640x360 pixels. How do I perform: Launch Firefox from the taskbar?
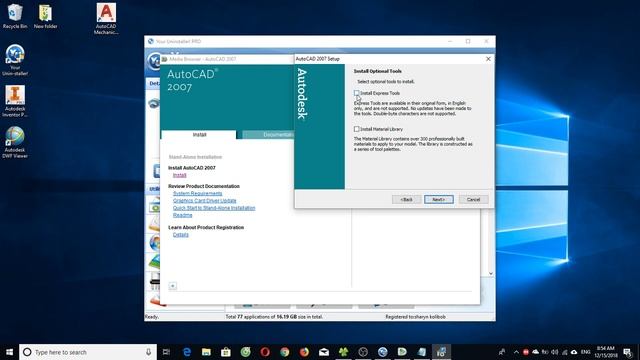(x=304, y=352)
